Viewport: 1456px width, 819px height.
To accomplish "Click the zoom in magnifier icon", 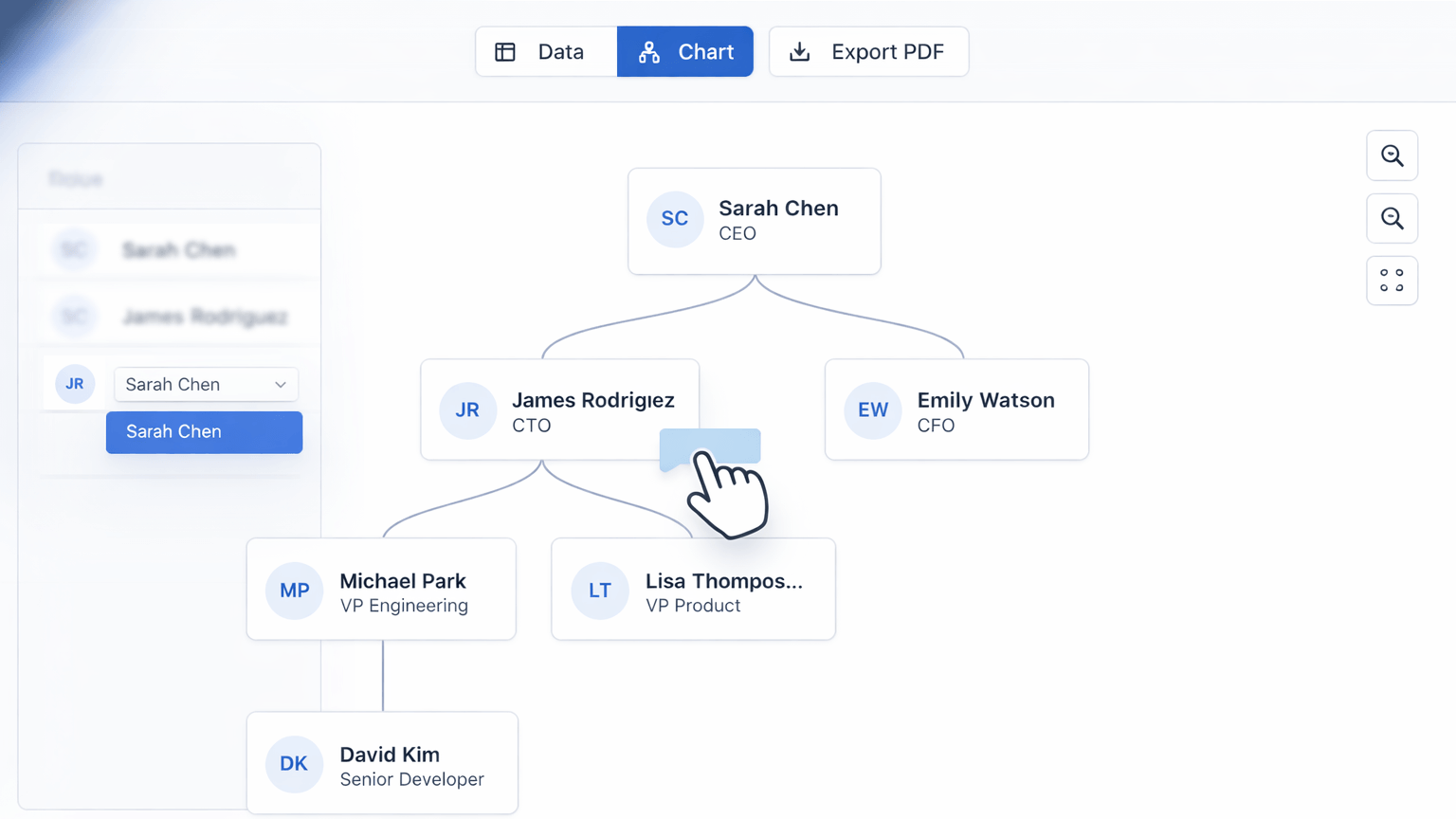I will pyautogui.click(x=1392, y=155).
